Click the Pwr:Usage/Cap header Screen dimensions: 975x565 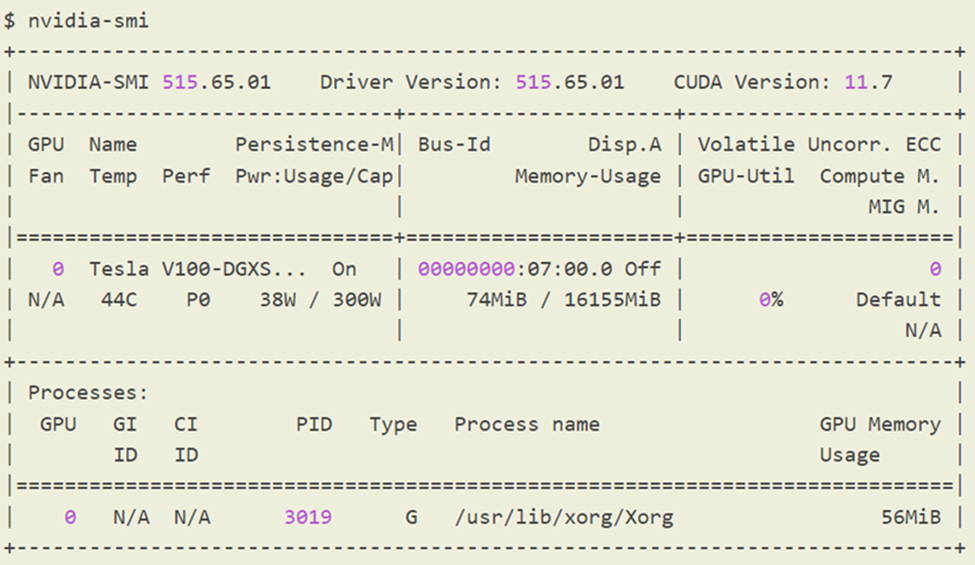tap(314, 176)
